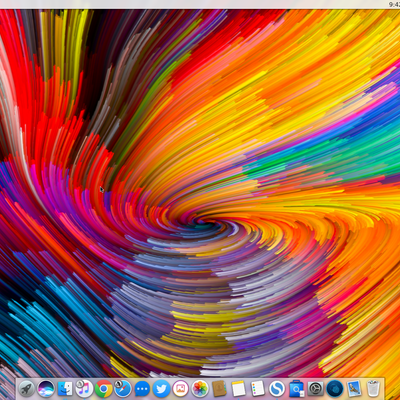Viewport: 400px width, 400px height.
Task: Open Launchpad rocket icon in the dock
Action: [x=27, y=389]
